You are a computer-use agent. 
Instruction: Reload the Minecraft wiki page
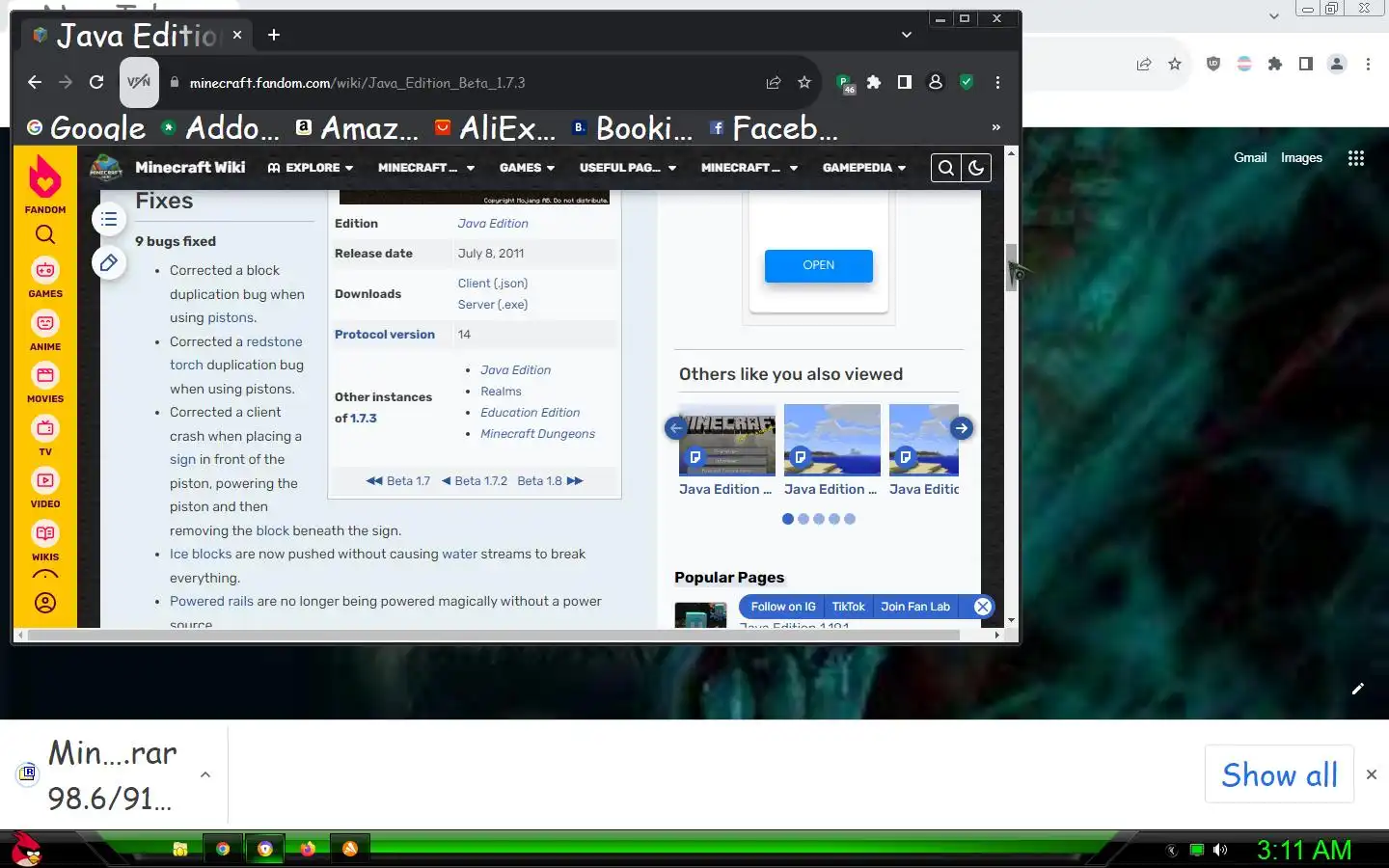coord(96,83)
